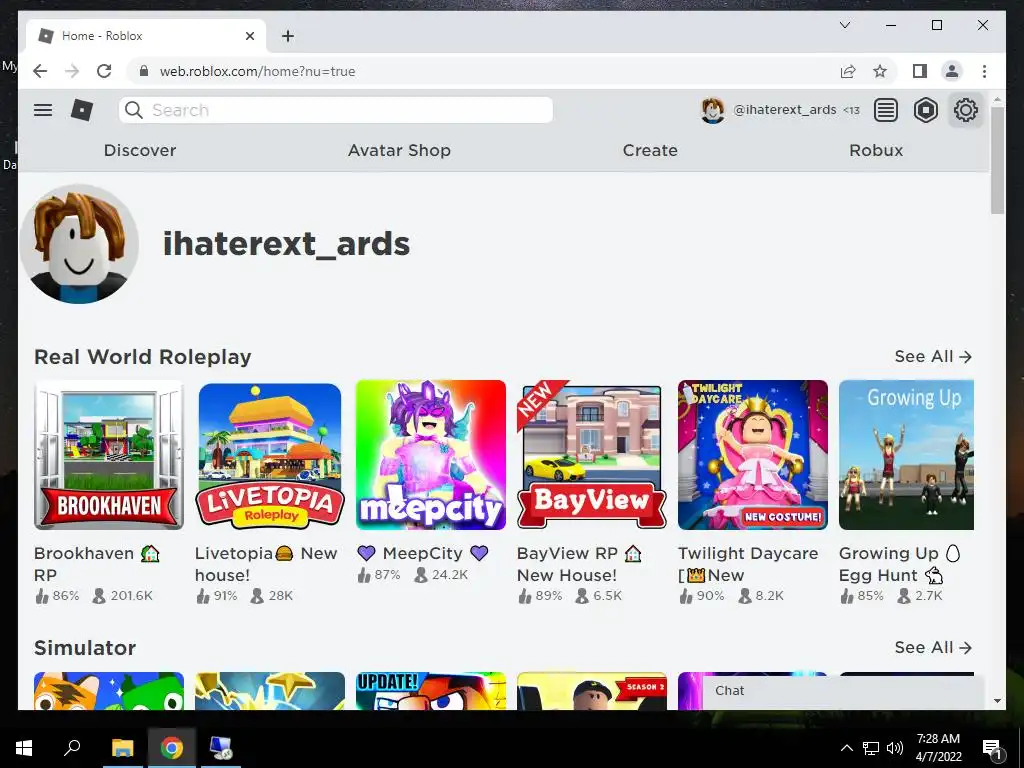This screenshot has width=1024, height=768.
Task: Reload the page with the refresh icon
Action: click(104, 71)
